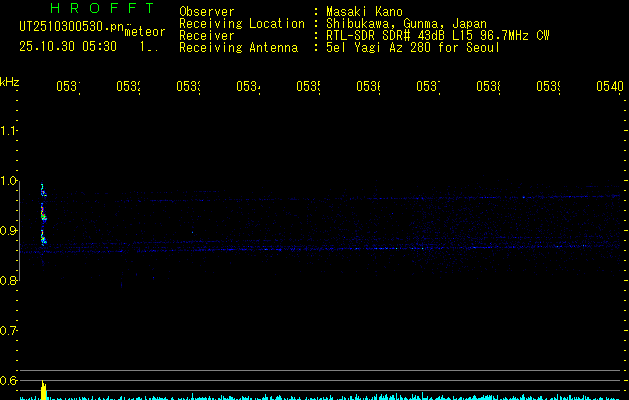Click the RTL-SDR receiver settings text

437,35
